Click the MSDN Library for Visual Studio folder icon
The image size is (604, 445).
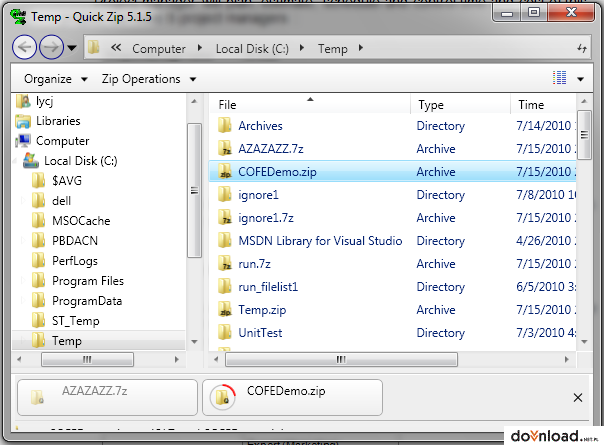[225, 241]
